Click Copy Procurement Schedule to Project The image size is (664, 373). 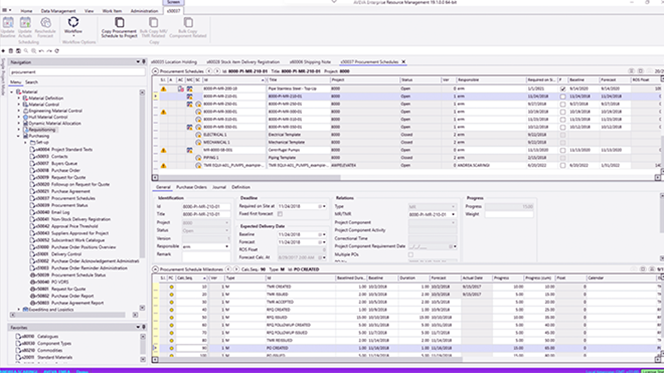119,28
